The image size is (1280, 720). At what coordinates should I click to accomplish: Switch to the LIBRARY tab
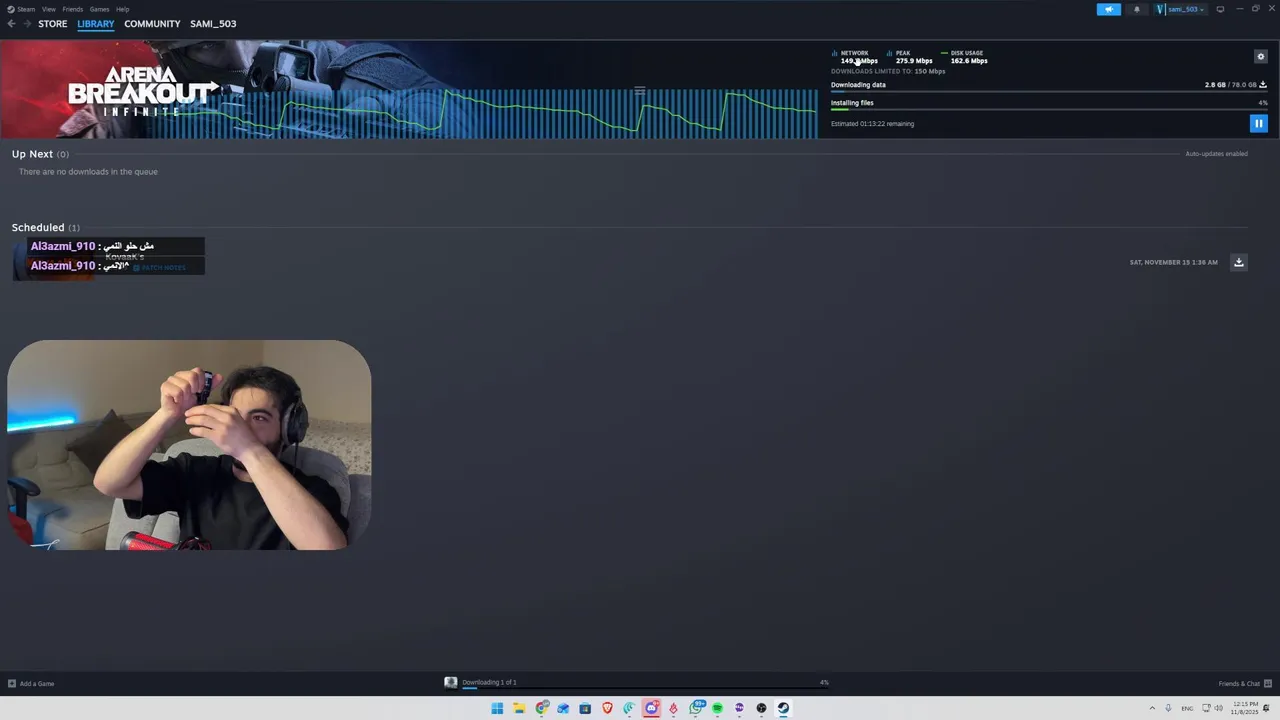[96, 24]
